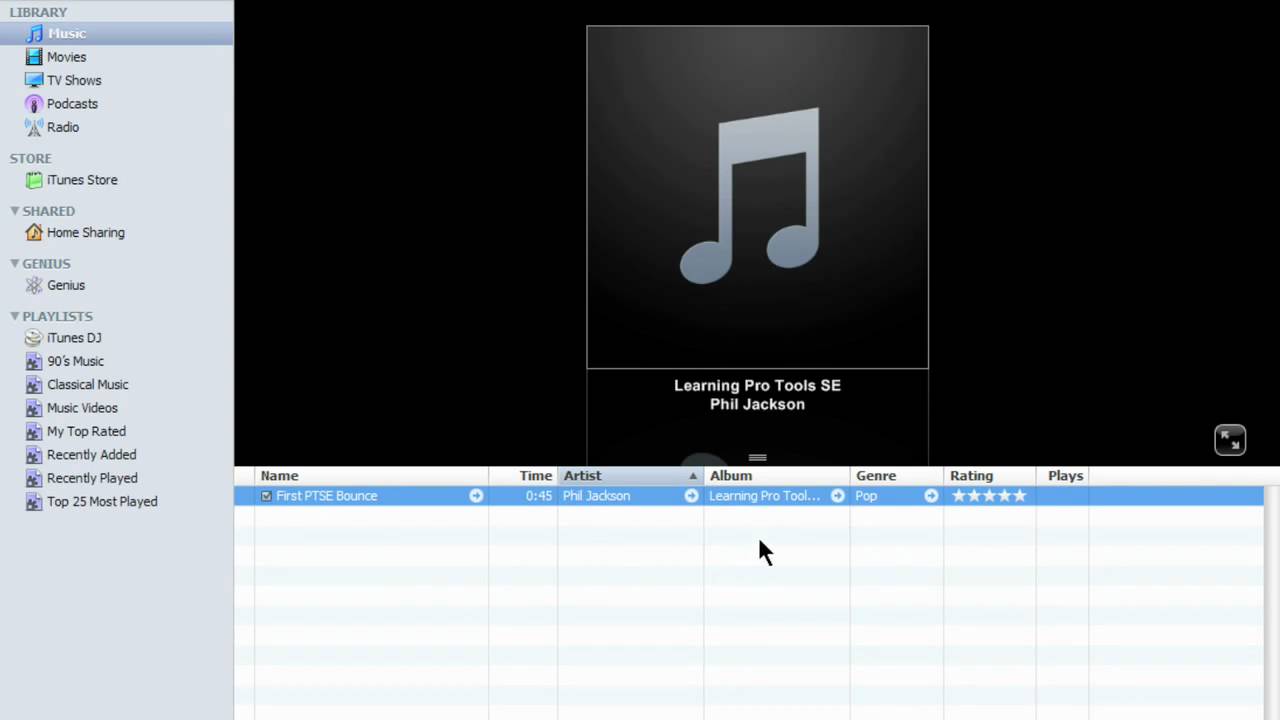Click arrow link next to First PTSE Bounce

476,496
